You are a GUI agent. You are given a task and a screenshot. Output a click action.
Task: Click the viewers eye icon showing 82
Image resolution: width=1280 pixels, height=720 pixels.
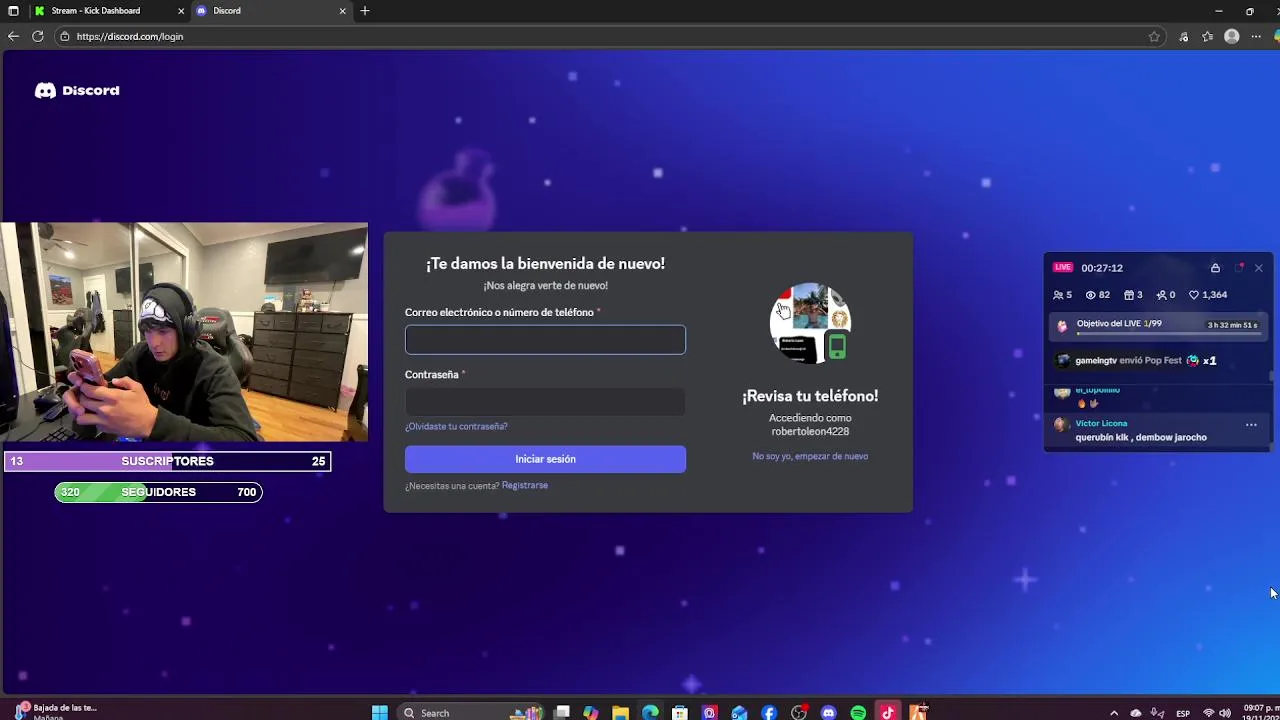[1091, 295]
